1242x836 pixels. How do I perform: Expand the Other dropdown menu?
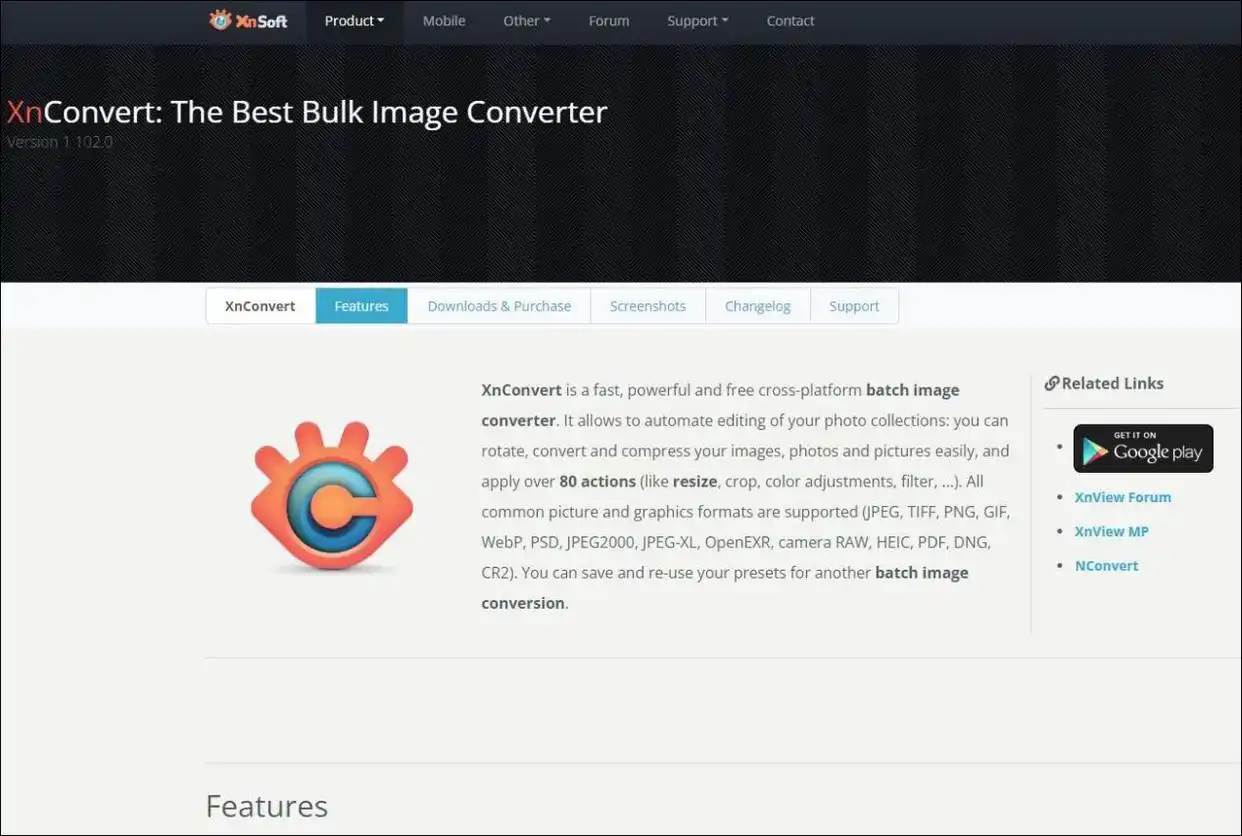[527, 21]
